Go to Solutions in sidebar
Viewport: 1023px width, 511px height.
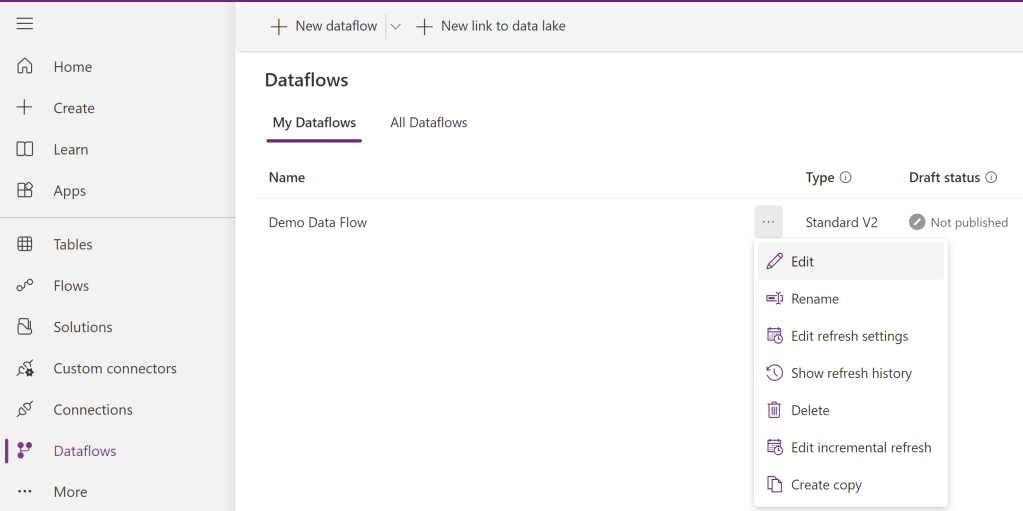click(x=82, y=327)
